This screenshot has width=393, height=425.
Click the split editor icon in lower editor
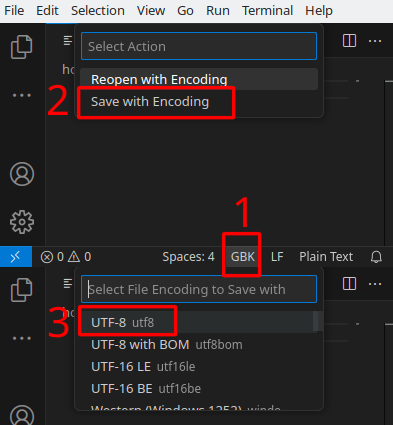(x=349, y=284)
